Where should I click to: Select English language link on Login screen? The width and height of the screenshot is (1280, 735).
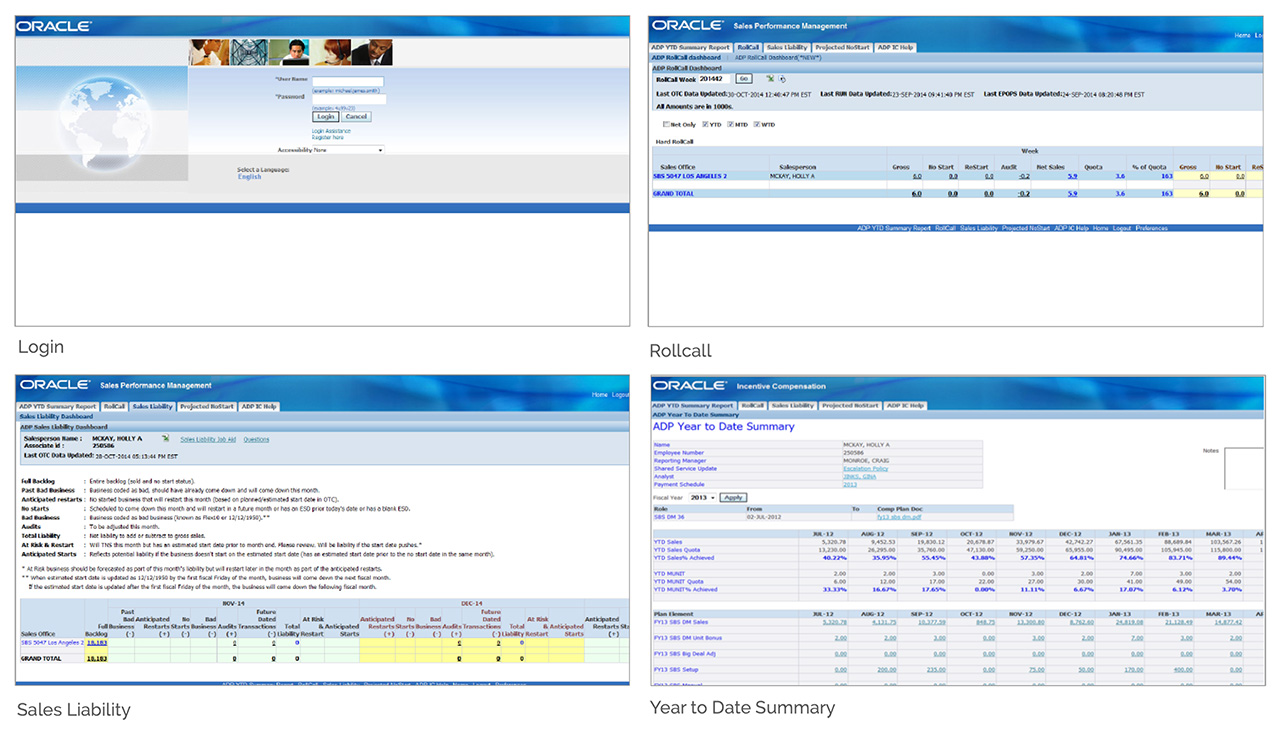coord(249,177)
